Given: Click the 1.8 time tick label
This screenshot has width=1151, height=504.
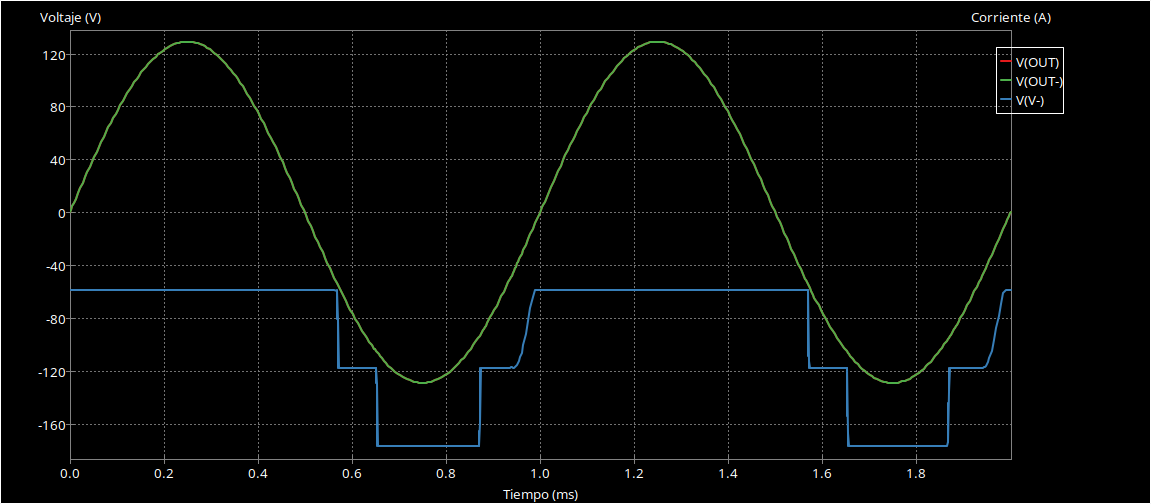Looking at the screenshot, I should coord(916,474).
